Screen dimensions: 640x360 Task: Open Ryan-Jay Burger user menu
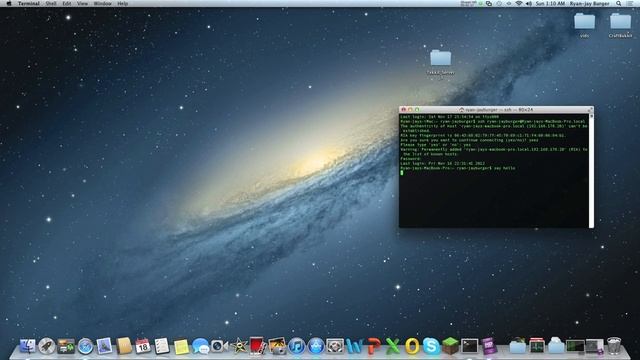coord(589,3)
